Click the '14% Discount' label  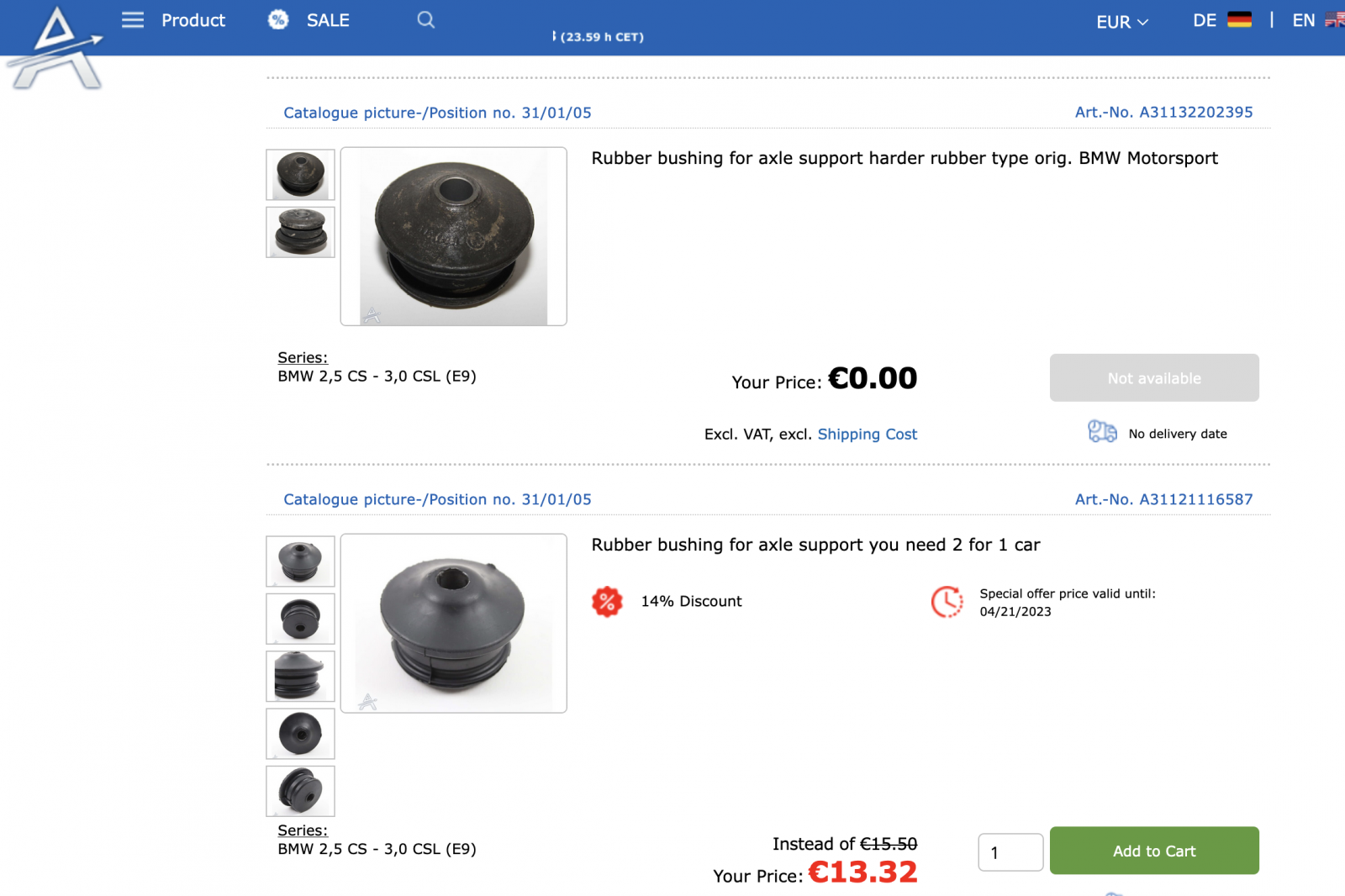(691, 602)
